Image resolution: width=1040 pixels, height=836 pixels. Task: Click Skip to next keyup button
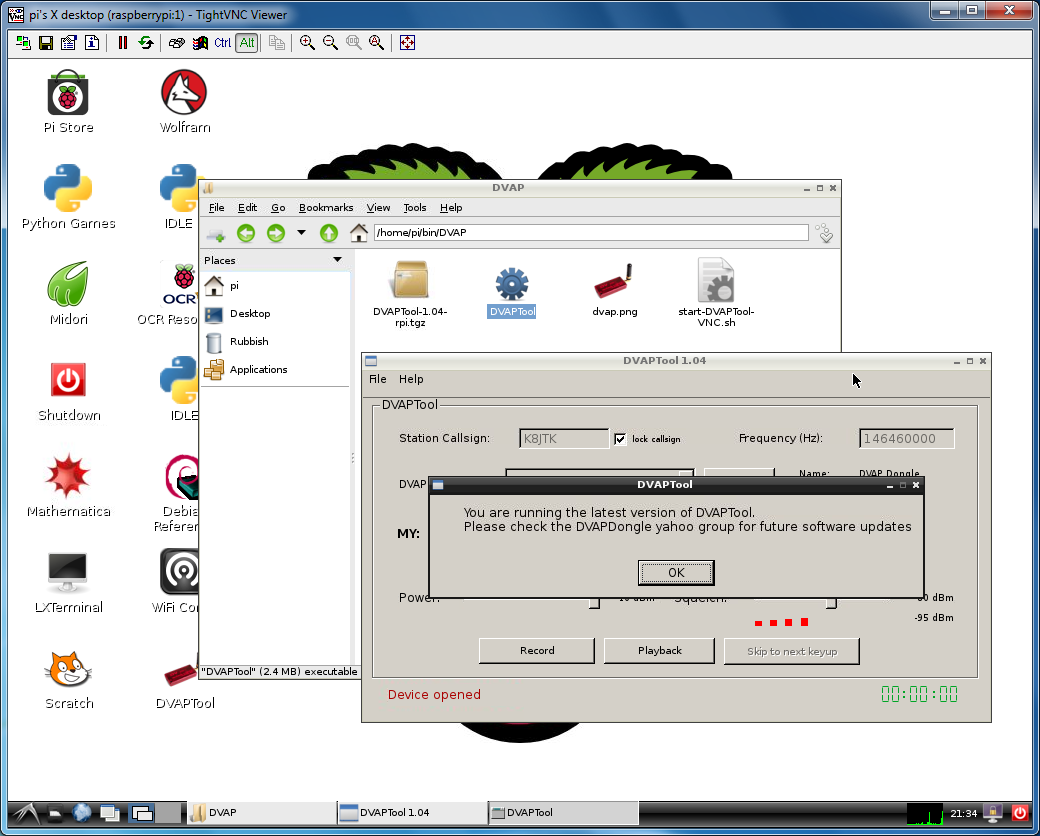point(792,652)
